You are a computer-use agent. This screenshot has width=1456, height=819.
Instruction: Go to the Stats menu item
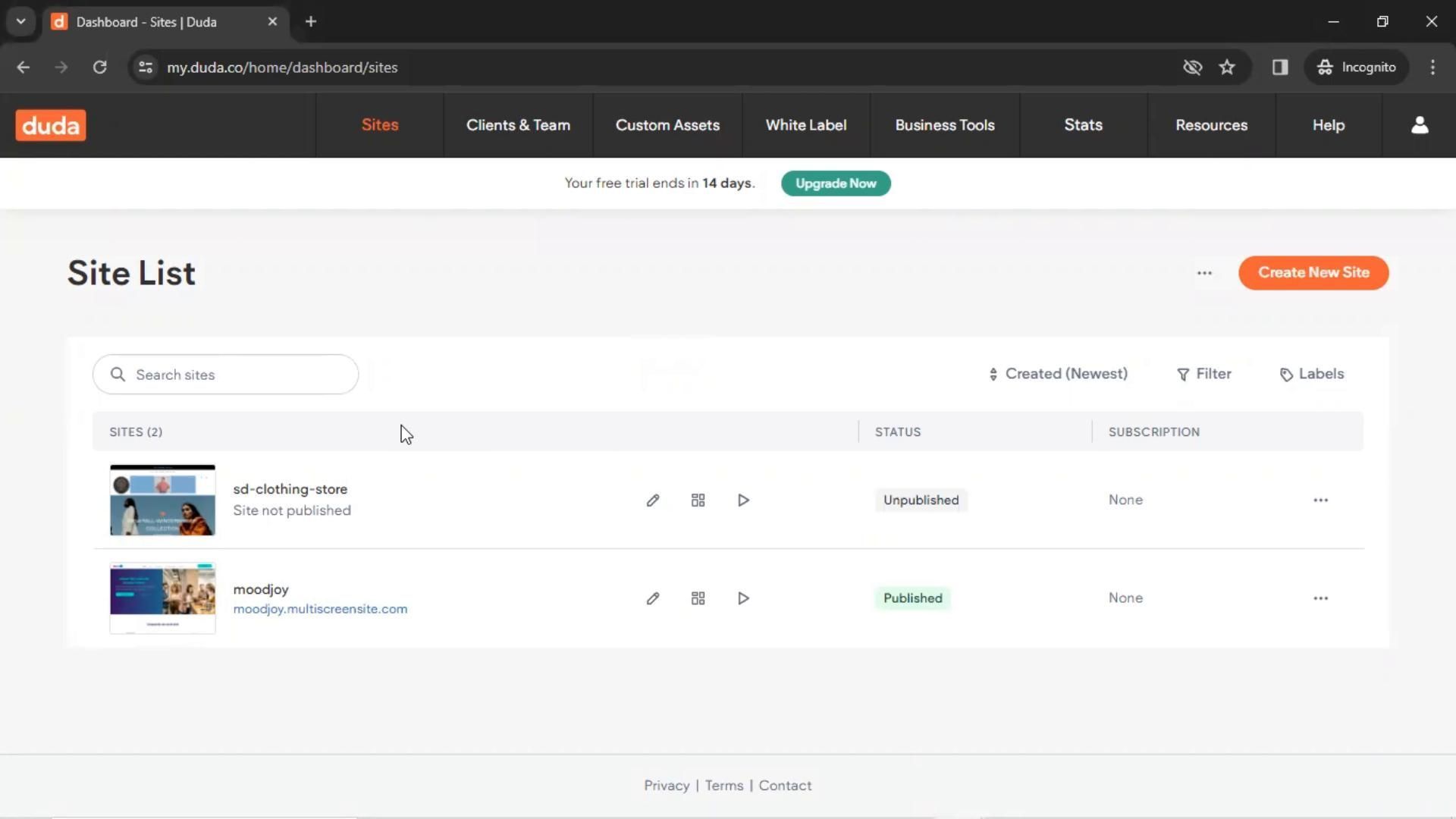[1083, 125]
